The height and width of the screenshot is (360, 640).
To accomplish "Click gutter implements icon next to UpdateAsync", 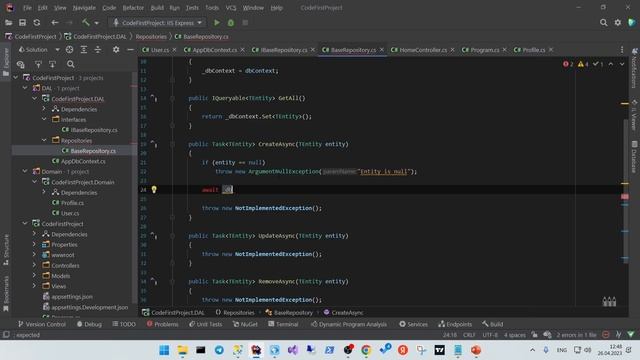I will coord(153,236).
